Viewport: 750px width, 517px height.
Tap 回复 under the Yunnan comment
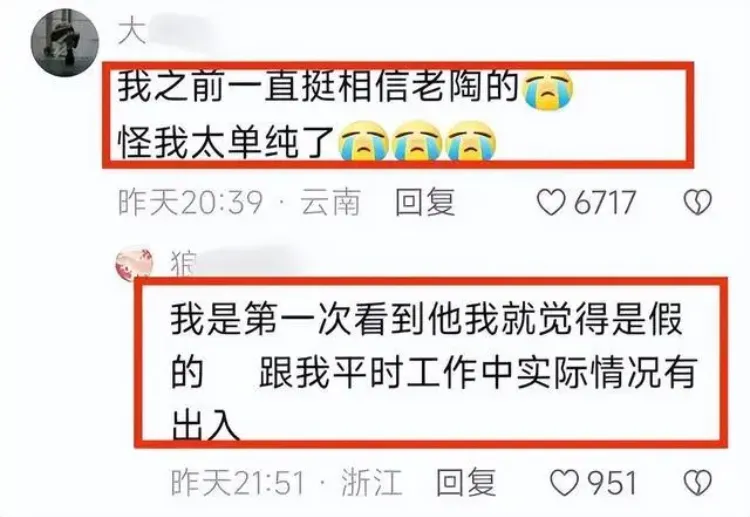coord(425,202)
